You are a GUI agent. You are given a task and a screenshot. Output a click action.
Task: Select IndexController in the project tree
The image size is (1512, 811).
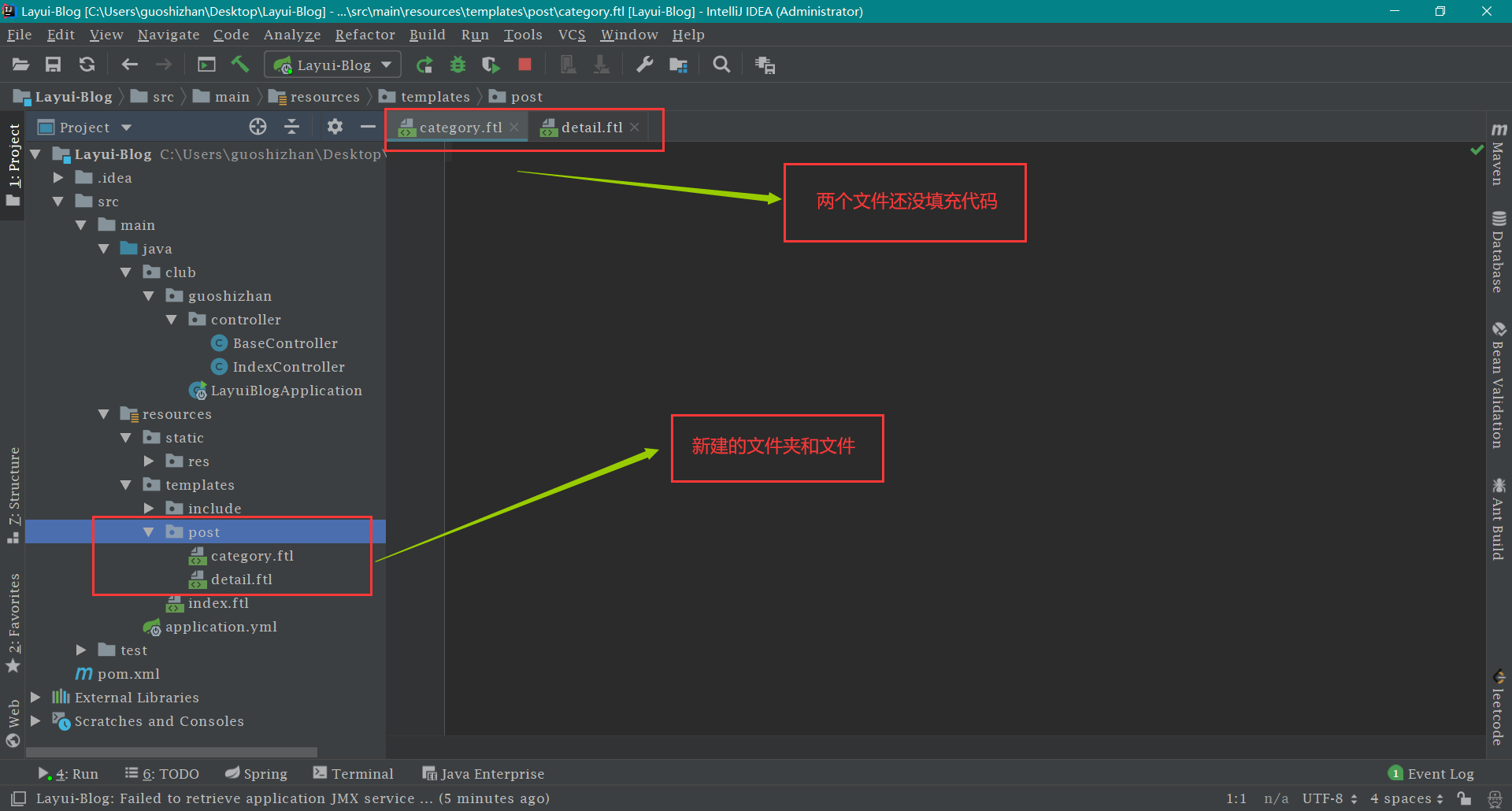click(x=288, y=367)
